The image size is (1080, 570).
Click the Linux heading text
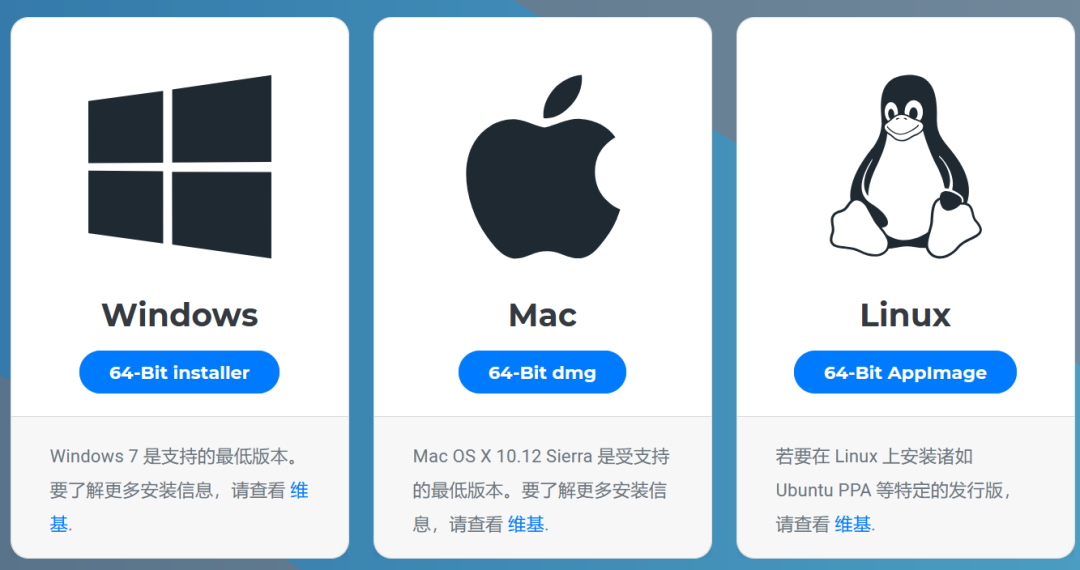click(x=905, y=315)
